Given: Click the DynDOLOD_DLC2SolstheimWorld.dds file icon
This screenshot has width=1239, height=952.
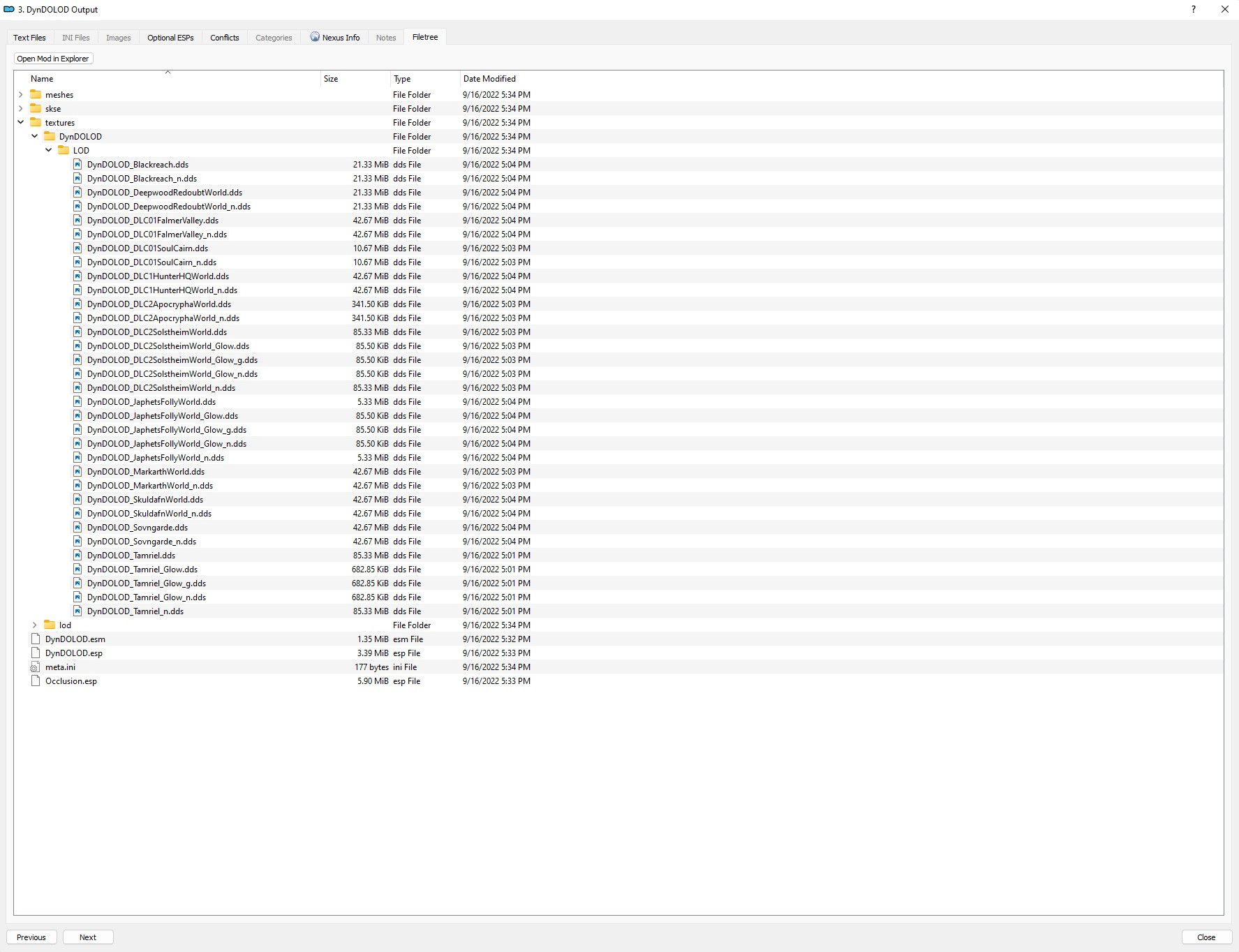Looking at the screenshot, I should click(77, 332).
